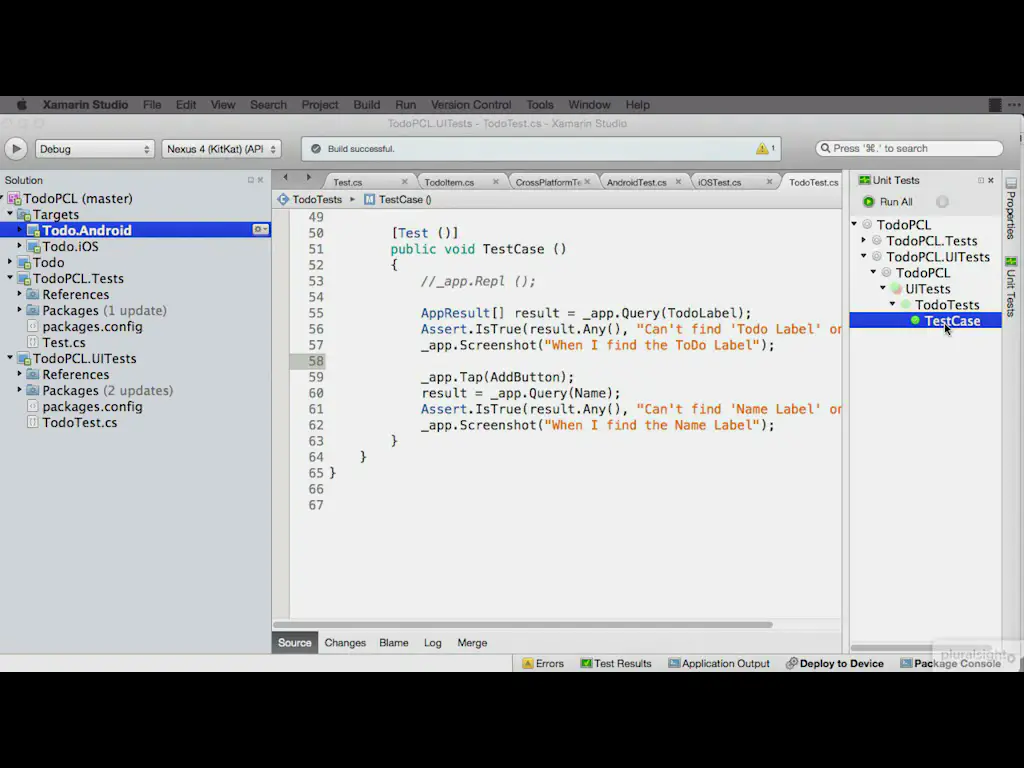The image size is (1024, 768).
Task: Open the Nexus 4 (KitKat) device selector
Action: click(221, 149)
